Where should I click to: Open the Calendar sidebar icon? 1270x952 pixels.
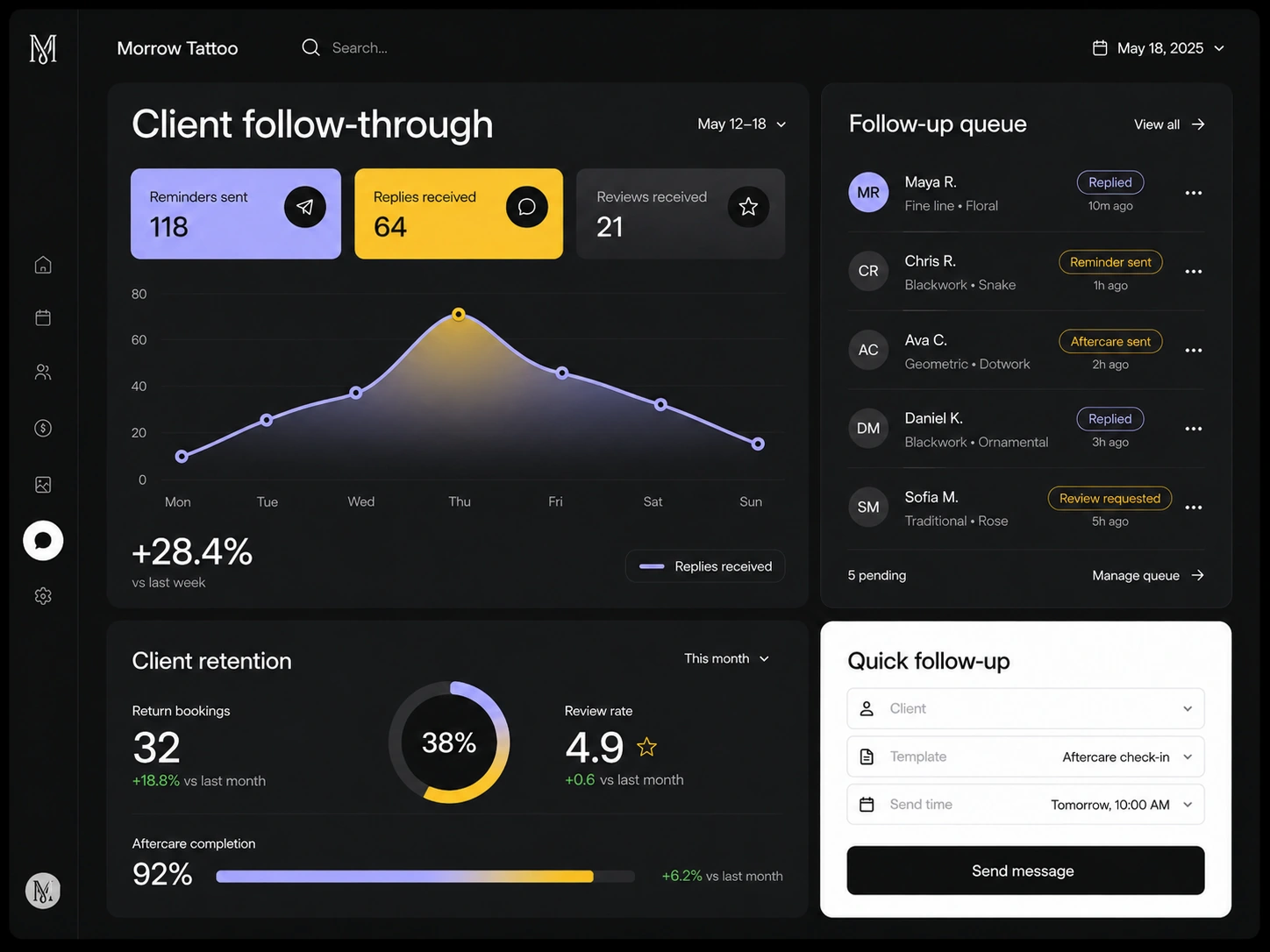tap(43, 317)
